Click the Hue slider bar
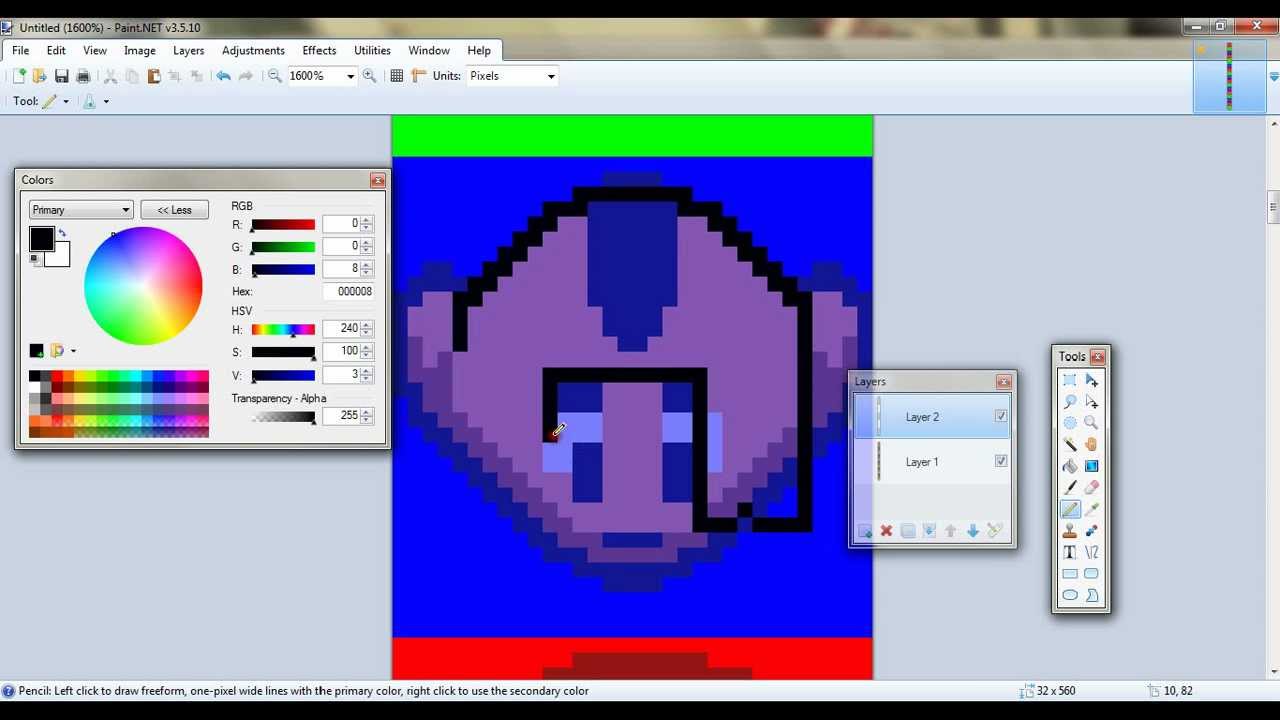1280x720 pixels. (x=283, y=329)
